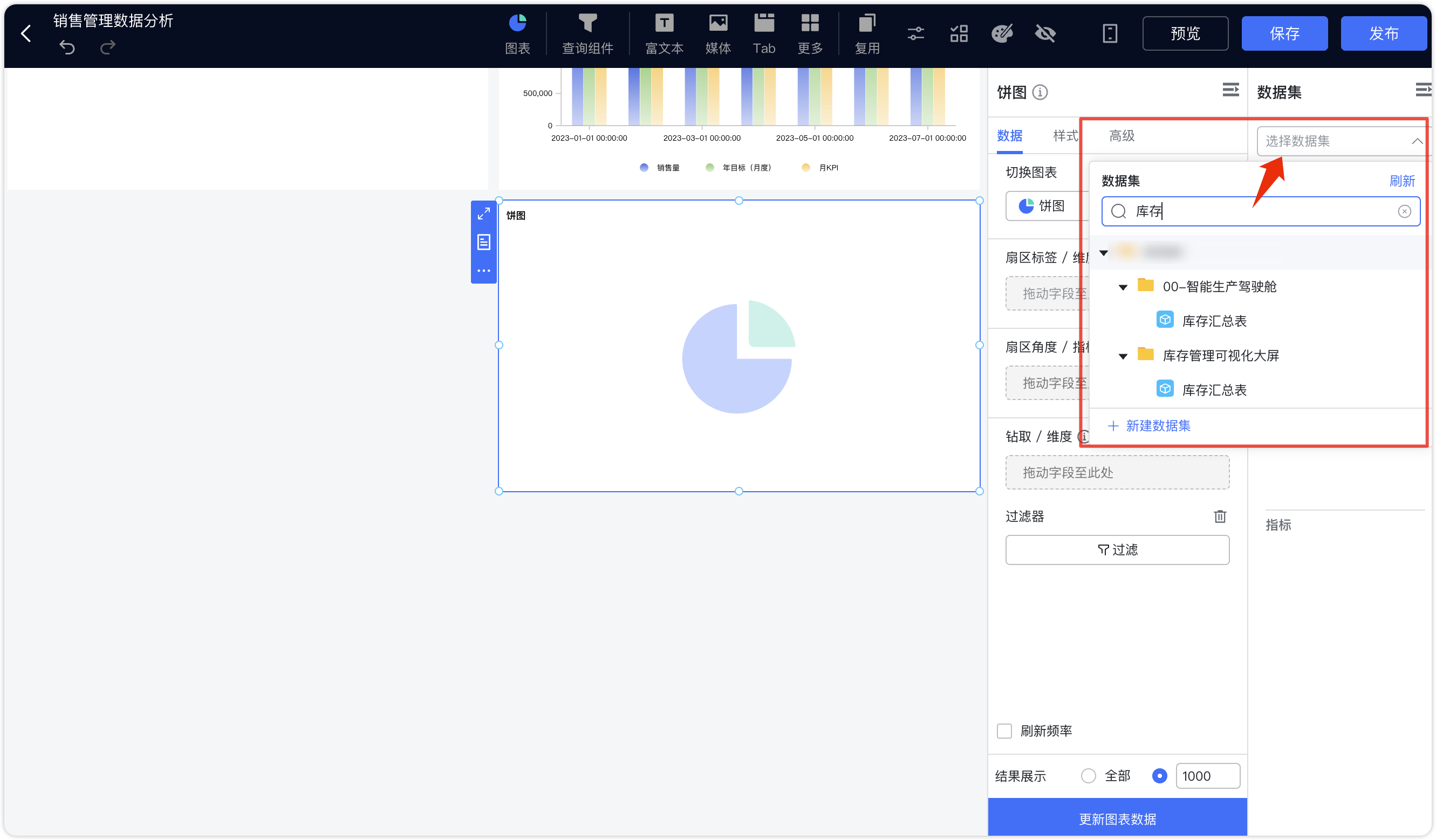Collapse the 00-智能生产驾驶舱 folder
1436x840 pixels.
1123,287
